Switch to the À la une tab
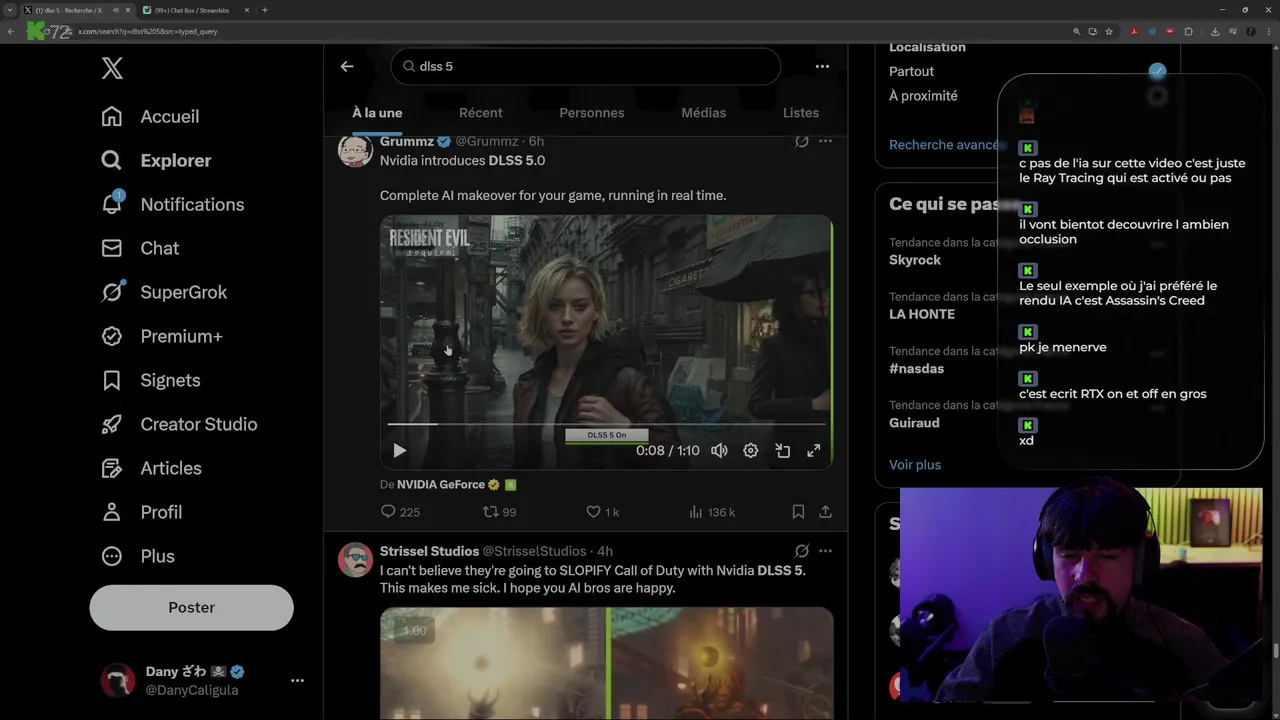Screen dimensions: 1280x720 (x=377, y=113)
